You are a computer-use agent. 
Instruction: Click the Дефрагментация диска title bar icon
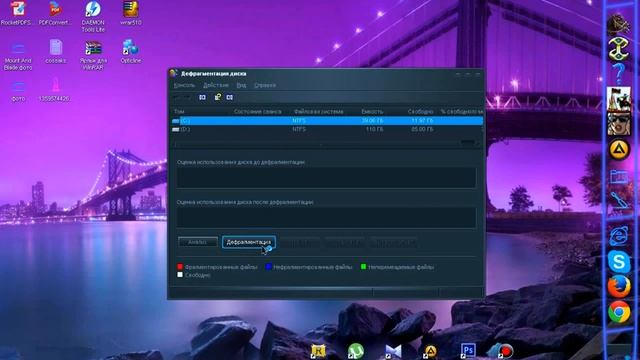click(x=174, y=73)
